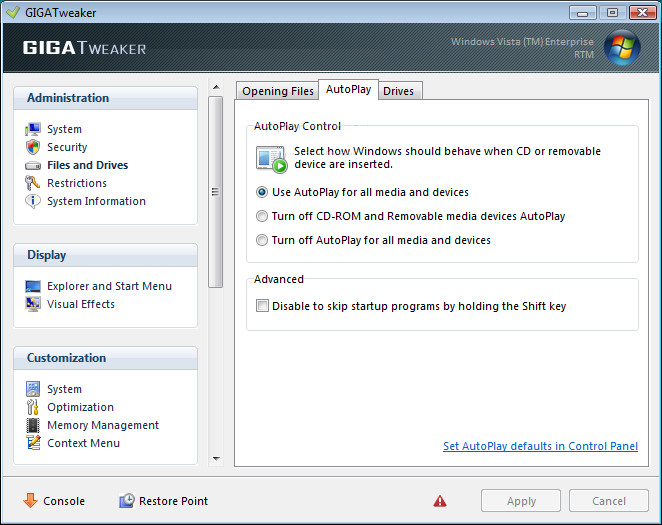Image resolution: width=662 pixels, height=525 pixels.
Task: Open Context Menu section
Action: (83, 443)
